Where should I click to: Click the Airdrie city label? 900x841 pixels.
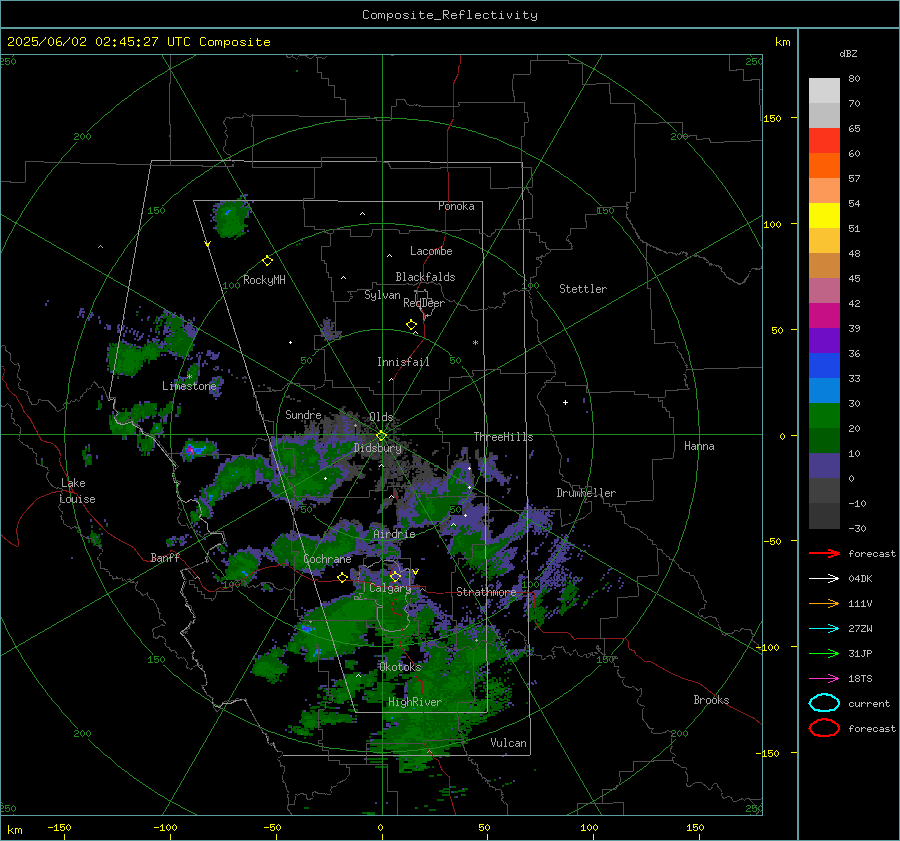(x=394, y=534)
